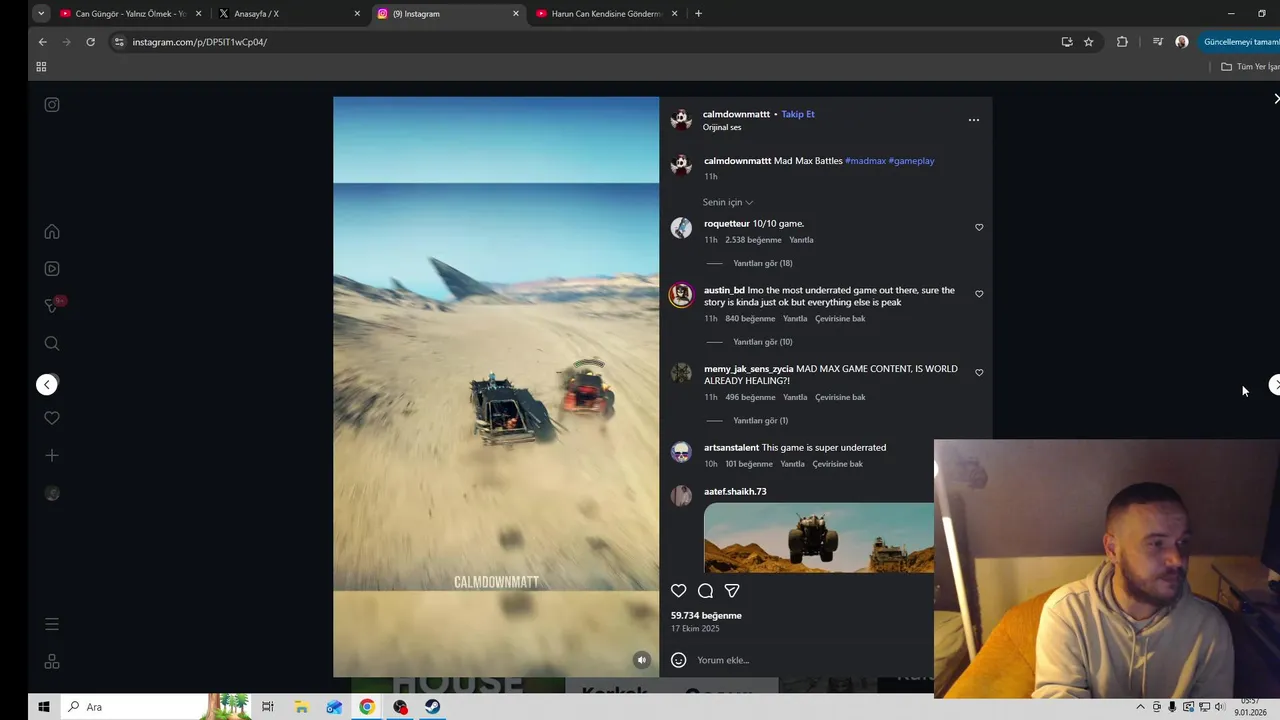1280x720 pixels.
Task: Click the Chrome address bar URL
Action: [200, 42]
